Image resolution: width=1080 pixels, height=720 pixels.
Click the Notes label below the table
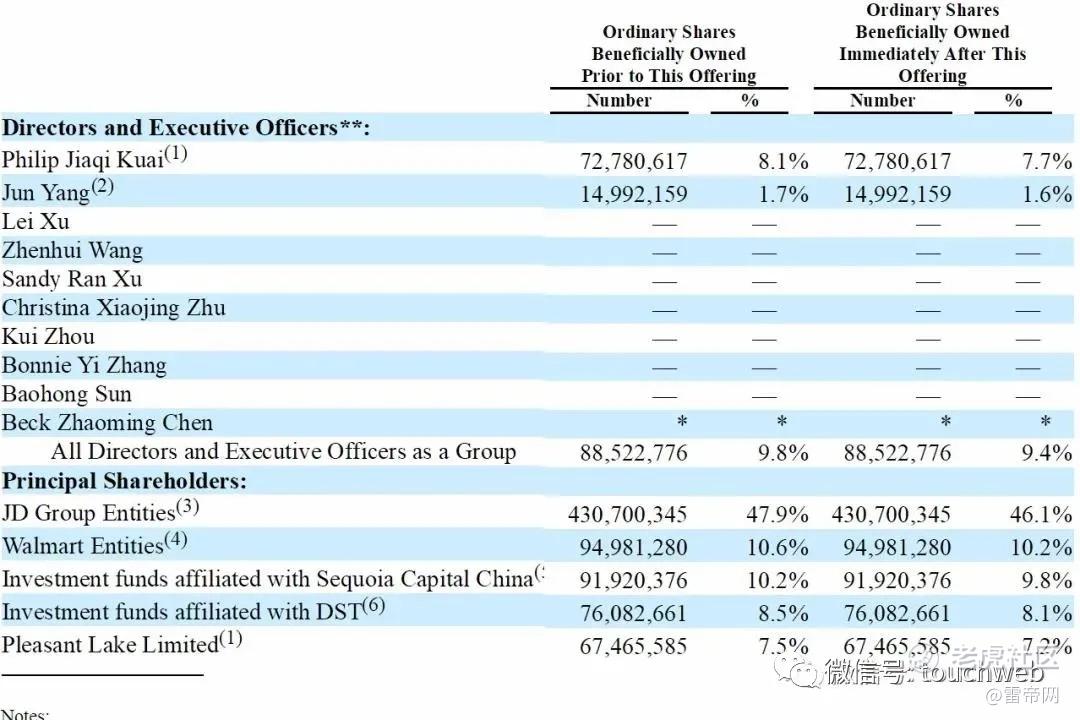pos(25,714)
